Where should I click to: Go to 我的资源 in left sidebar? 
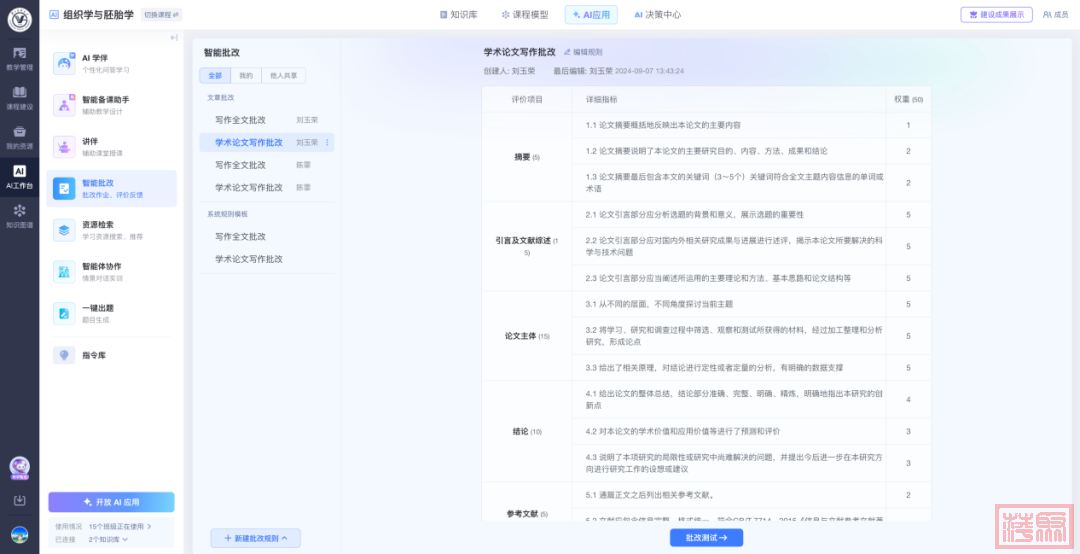click(x=19, y=137)
